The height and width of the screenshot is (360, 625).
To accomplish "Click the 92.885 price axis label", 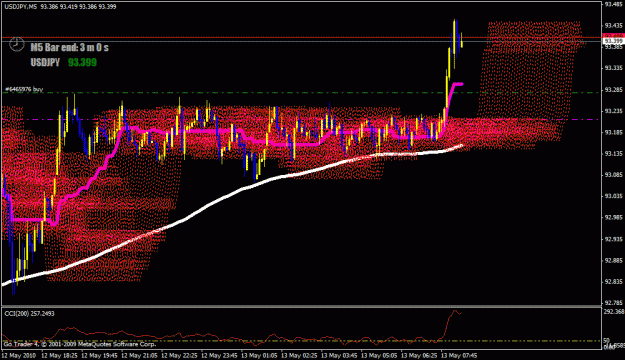I will point(613,260).
